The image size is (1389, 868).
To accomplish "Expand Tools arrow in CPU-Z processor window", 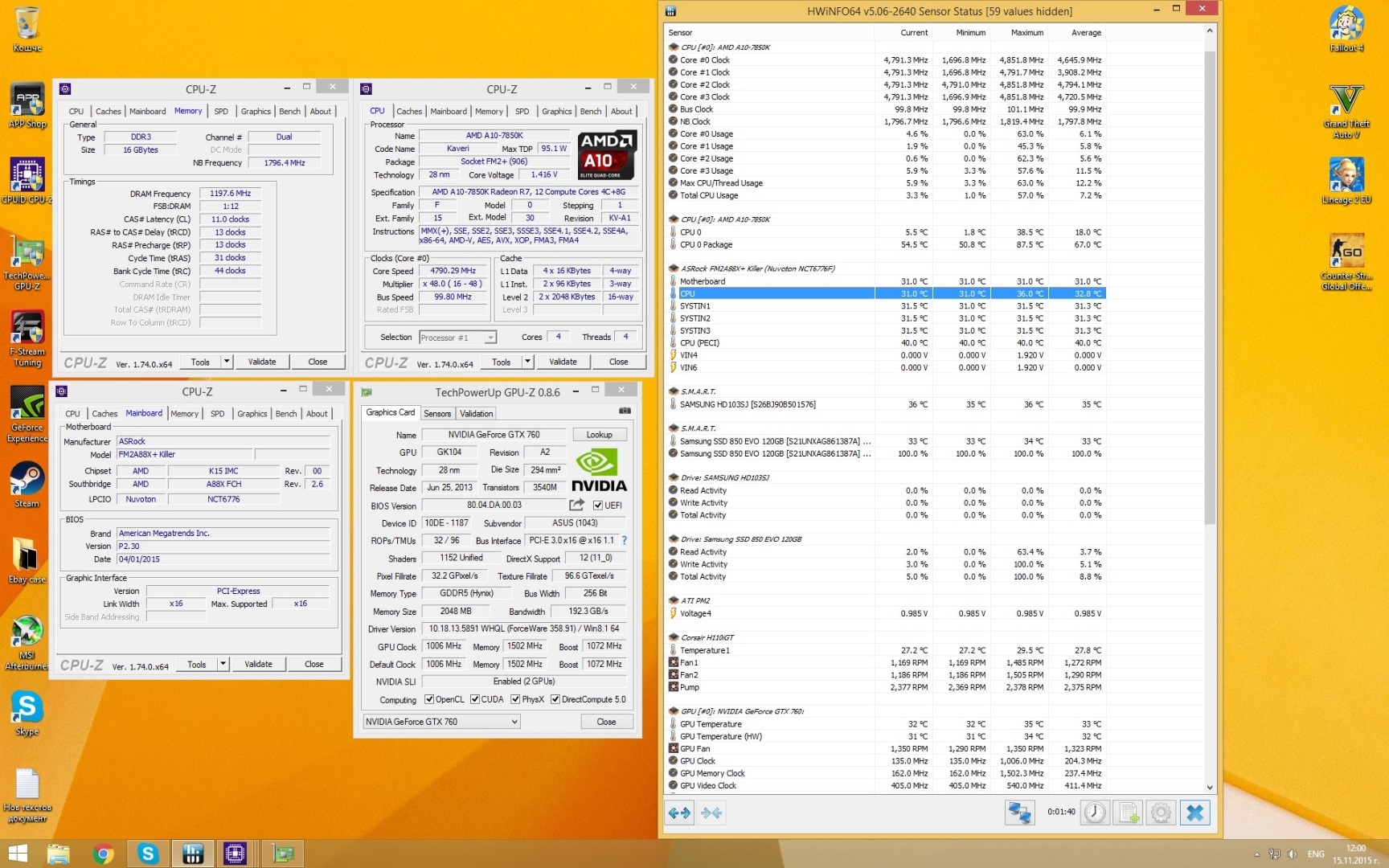I will pos(528,362).
